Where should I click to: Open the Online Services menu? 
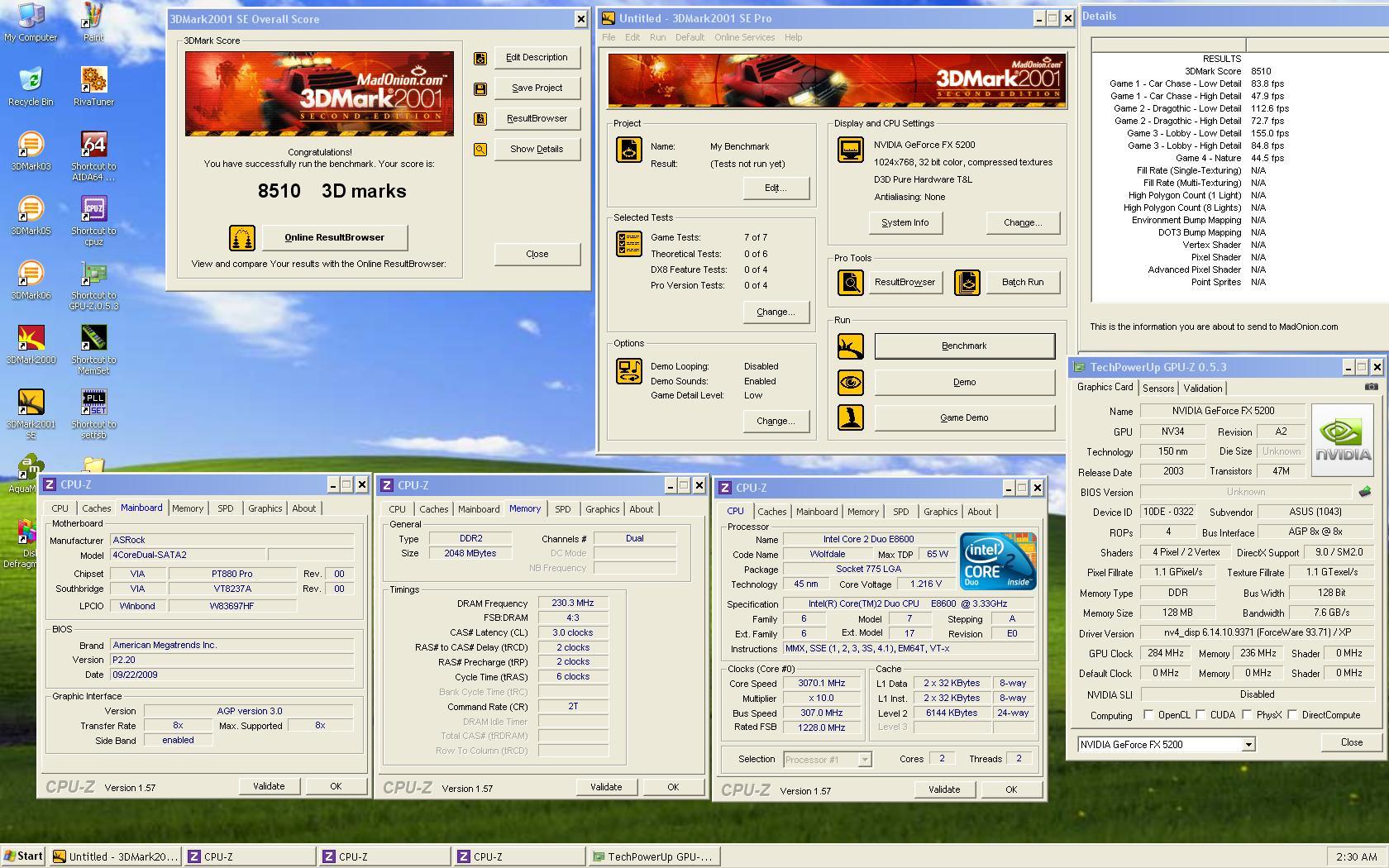pos(744,37)
